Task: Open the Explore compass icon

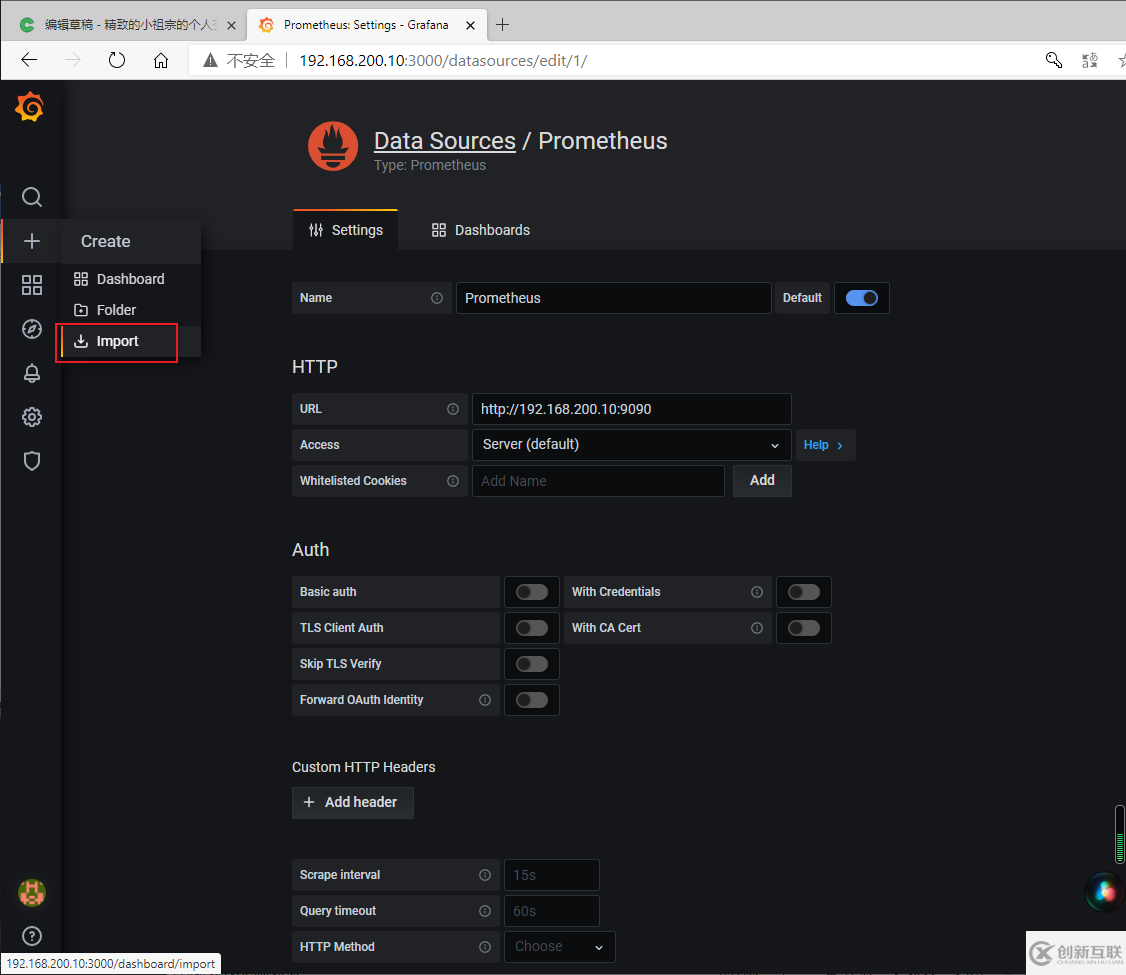Action: click(x=32, y=329)
